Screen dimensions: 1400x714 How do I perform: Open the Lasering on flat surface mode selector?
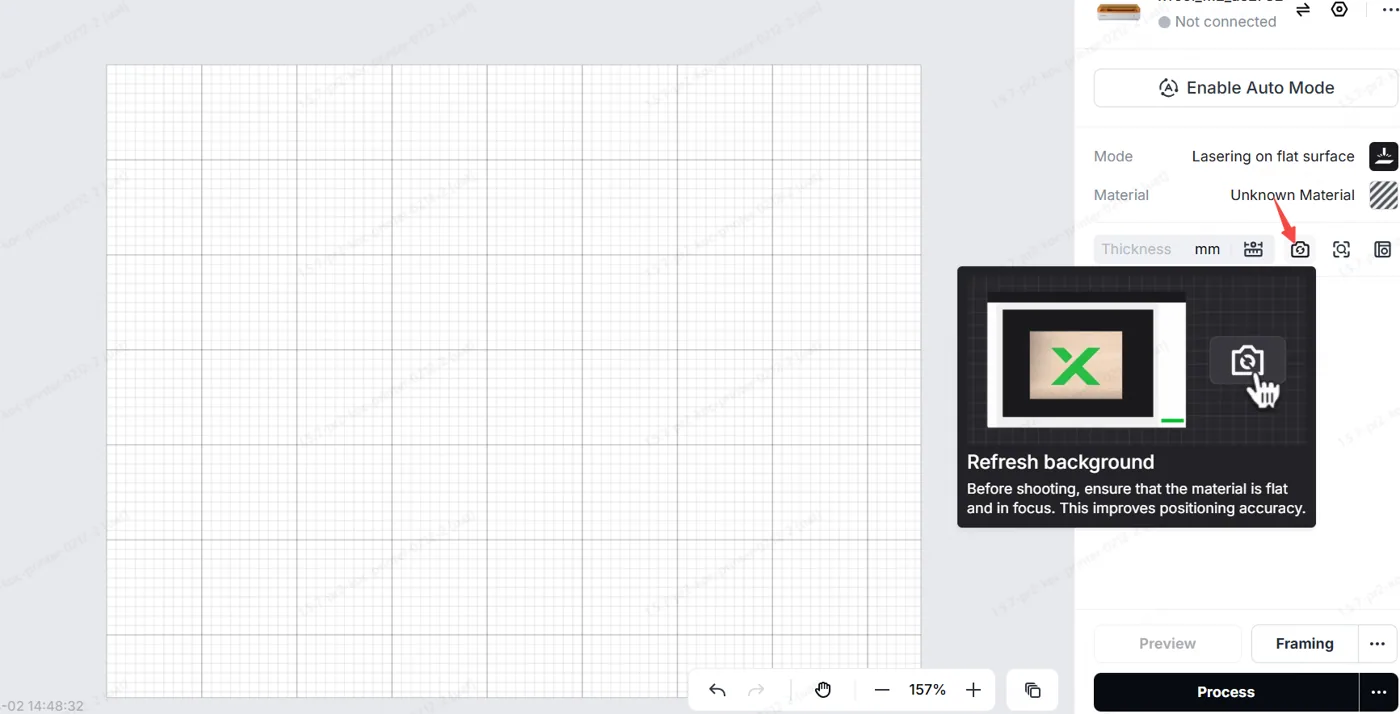point(1273,156)
